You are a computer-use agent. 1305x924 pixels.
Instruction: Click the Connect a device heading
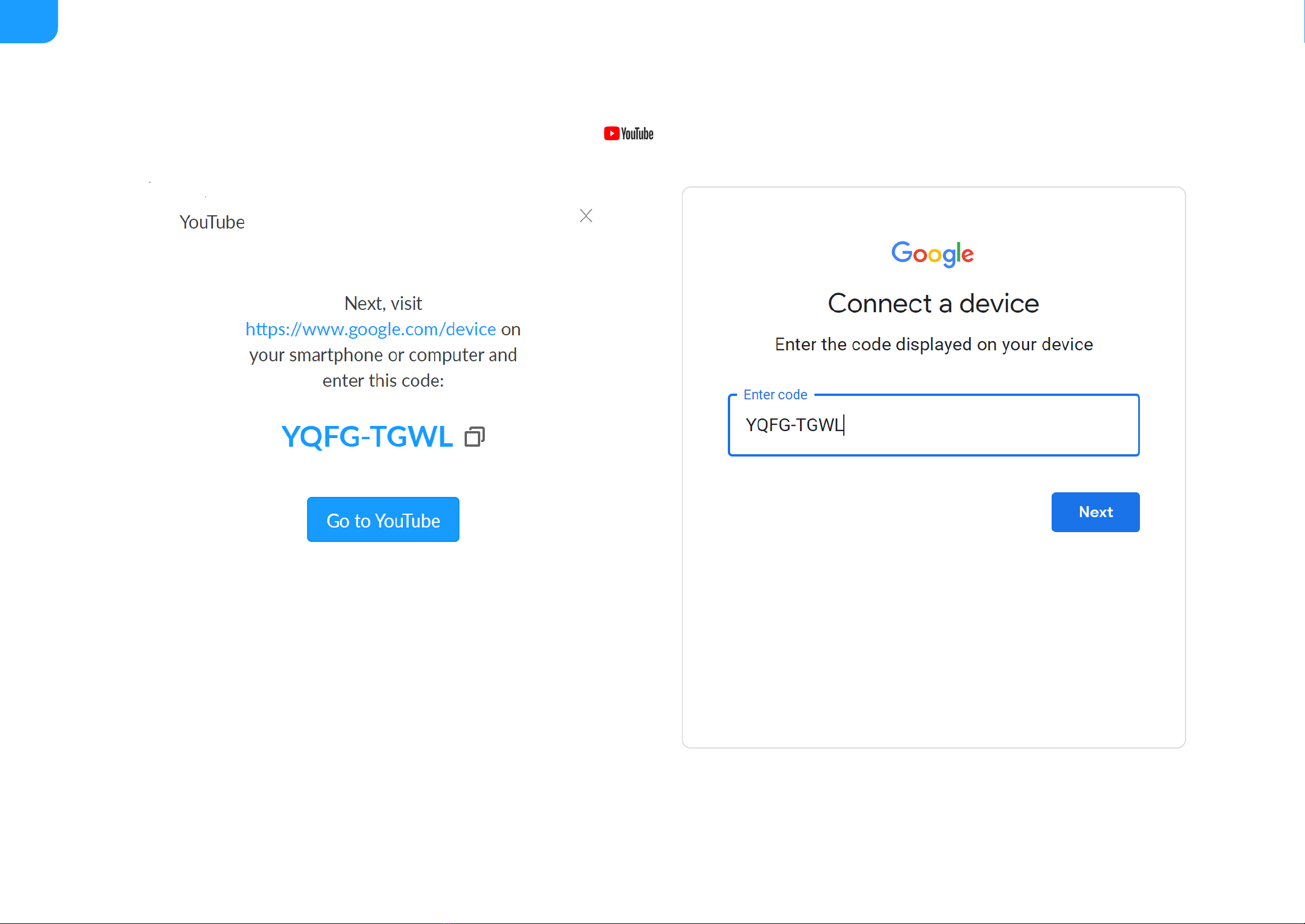pyautogui.click(x=933, y=304)
